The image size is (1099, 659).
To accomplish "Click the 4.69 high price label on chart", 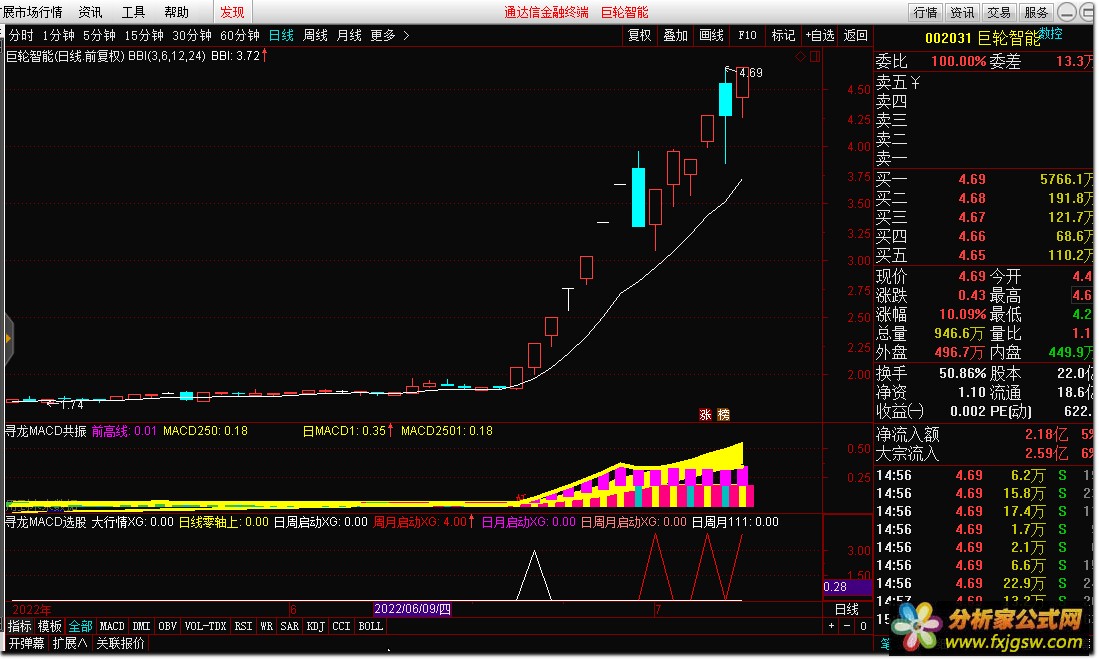I will coord(751,73).
